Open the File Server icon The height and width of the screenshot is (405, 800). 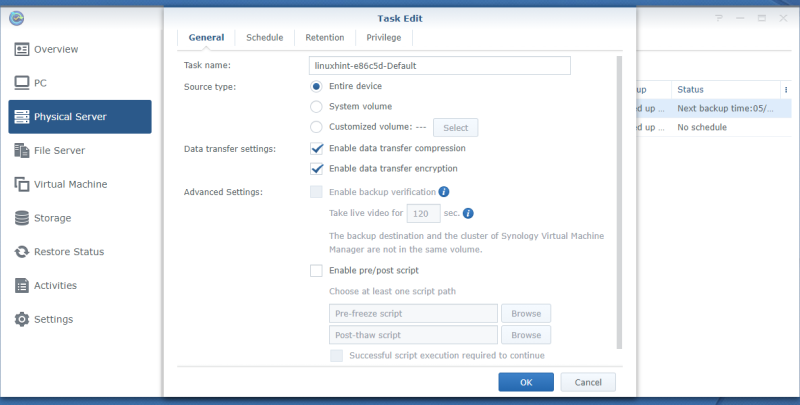coord(22,150)
